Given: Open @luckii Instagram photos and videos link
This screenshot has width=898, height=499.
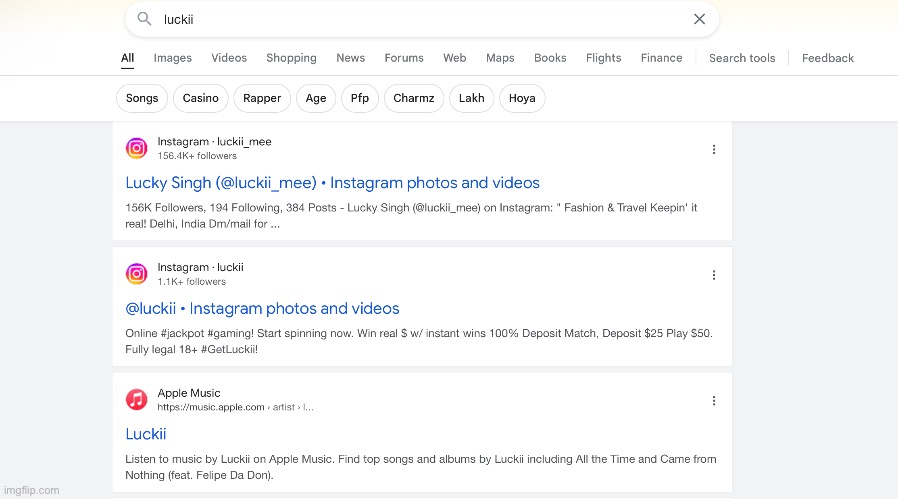Looking at the screenshot, I should pyautogui.click(x=262, y=308).
